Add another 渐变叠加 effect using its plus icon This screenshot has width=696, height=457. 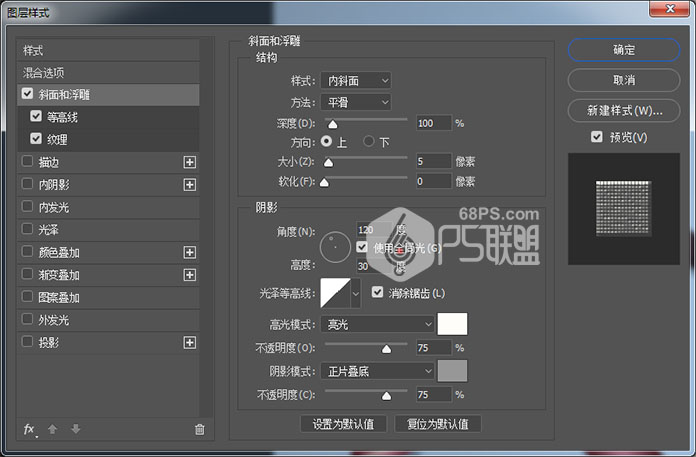(190, 275)
